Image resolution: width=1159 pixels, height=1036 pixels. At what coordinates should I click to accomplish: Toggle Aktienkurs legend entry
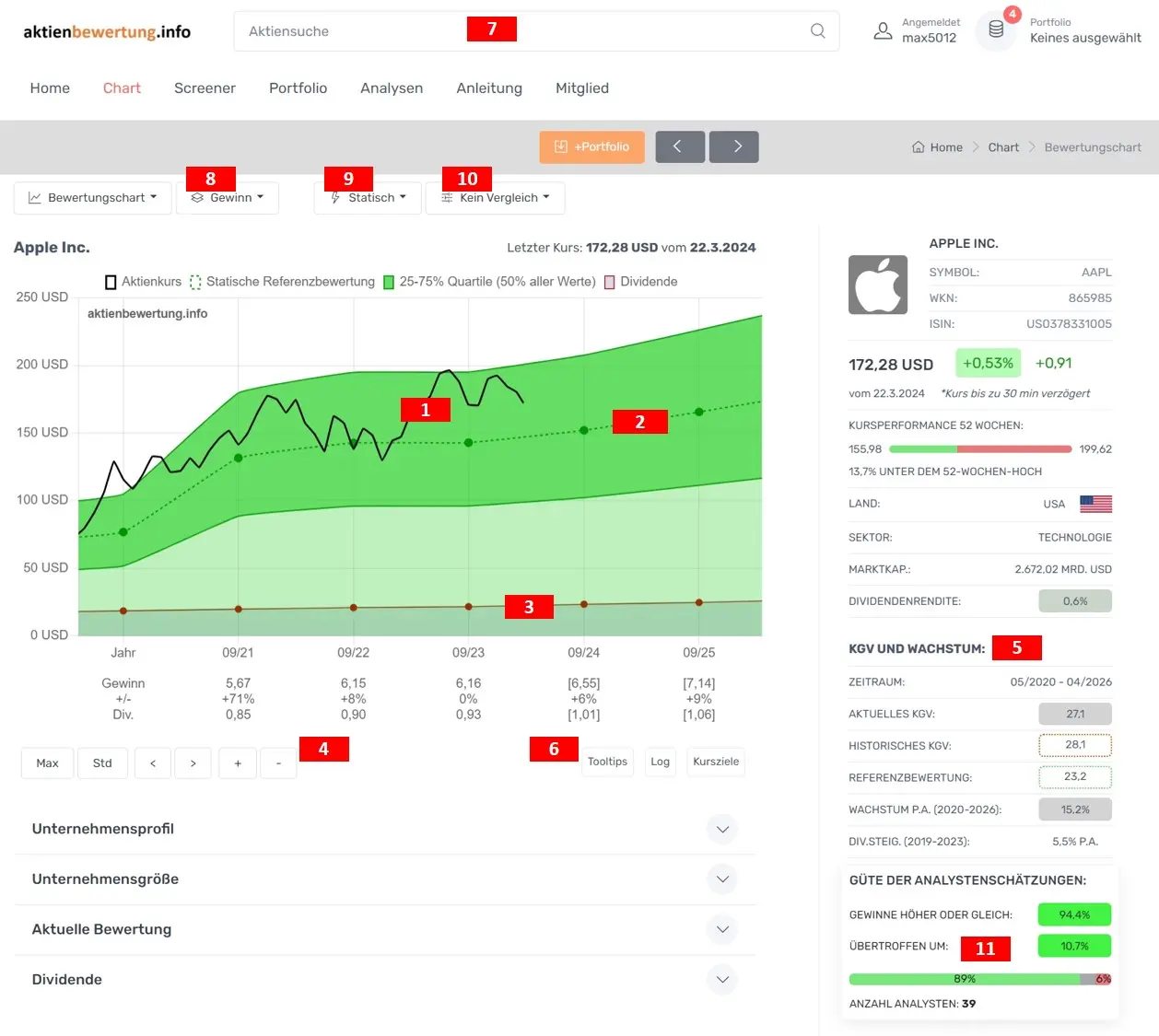coord(143,282)
